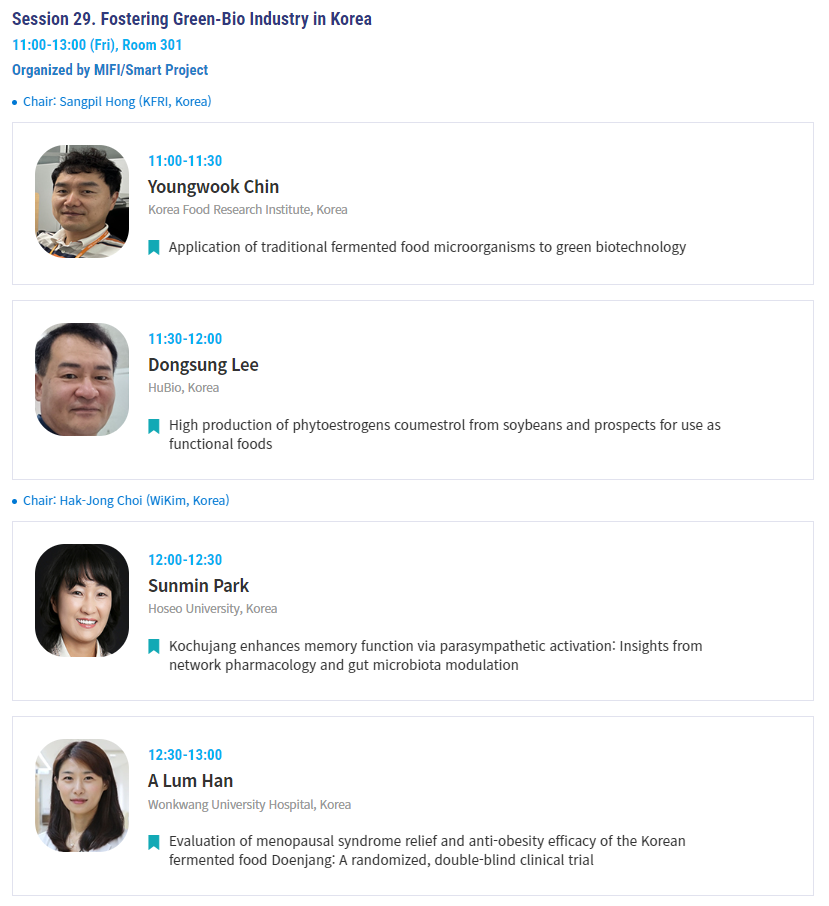This screenshot has width=829, height=906.
Task: Open Dongsung Lee's speaker photo
Action: tap(82, 379)
